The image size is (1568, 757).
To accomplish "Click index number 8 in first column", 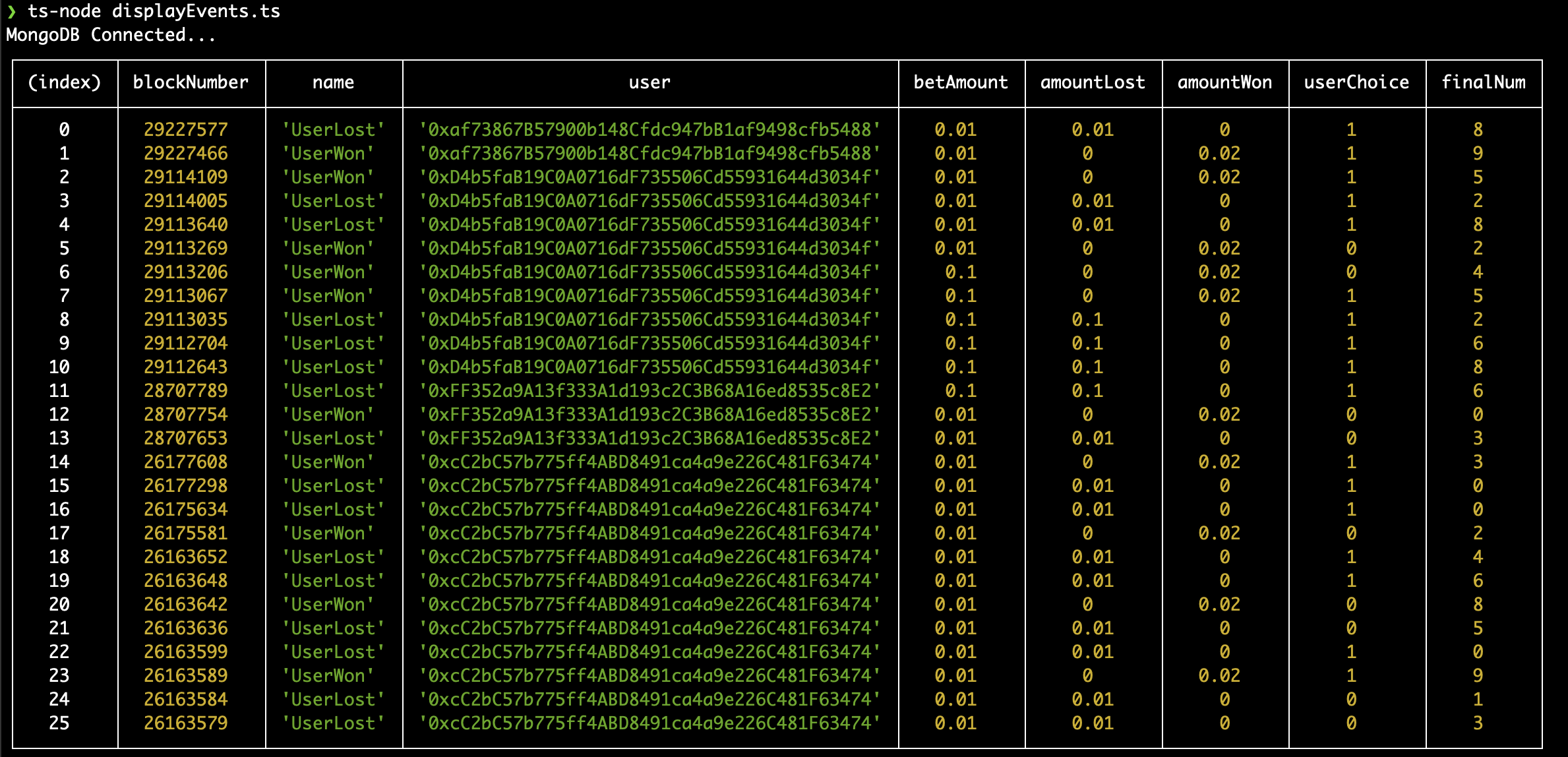I will pyautogui.click(x=64, y=320).
